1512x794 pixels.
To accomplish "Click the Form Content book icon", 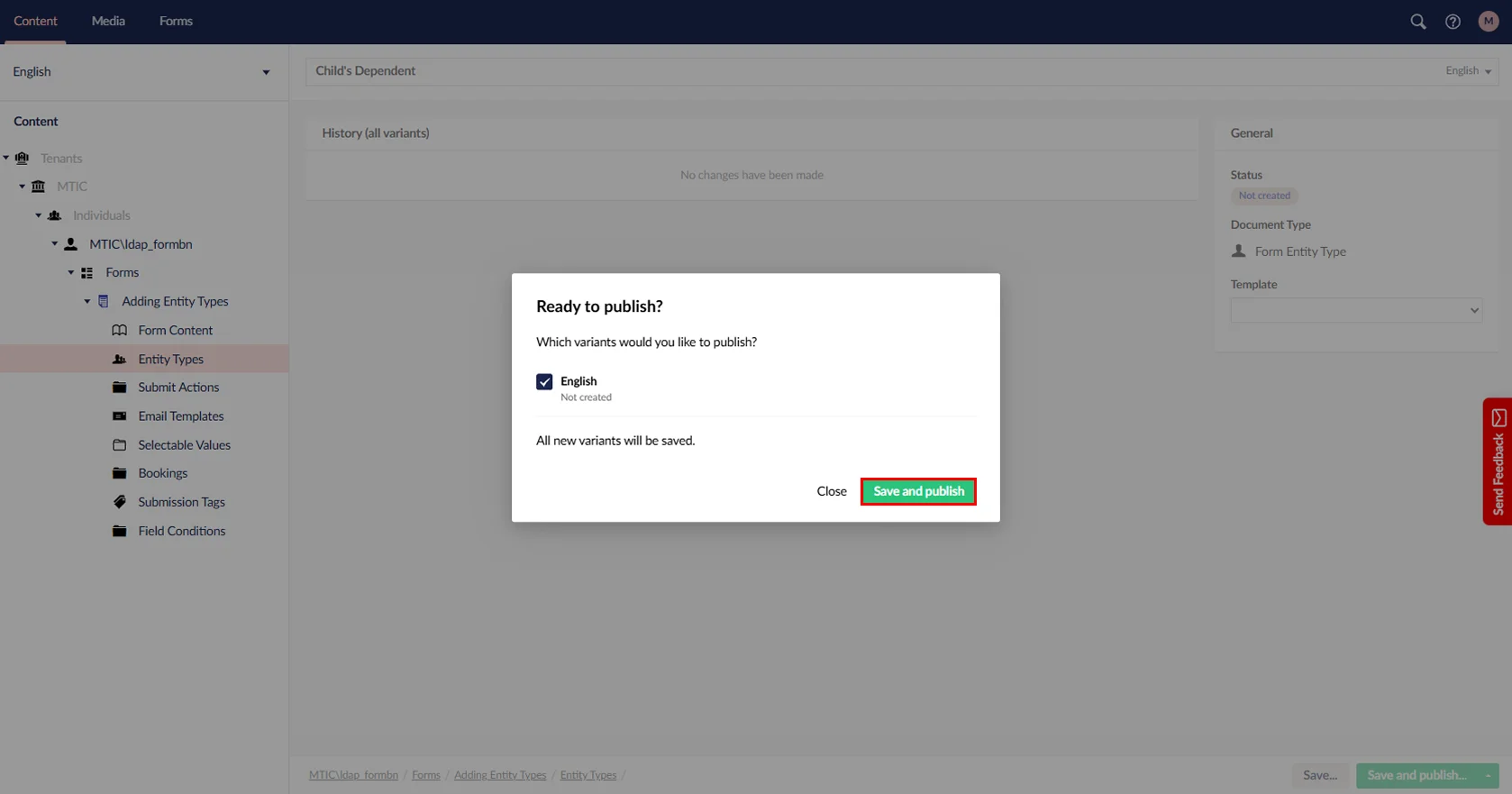I will tap(119, 330).
